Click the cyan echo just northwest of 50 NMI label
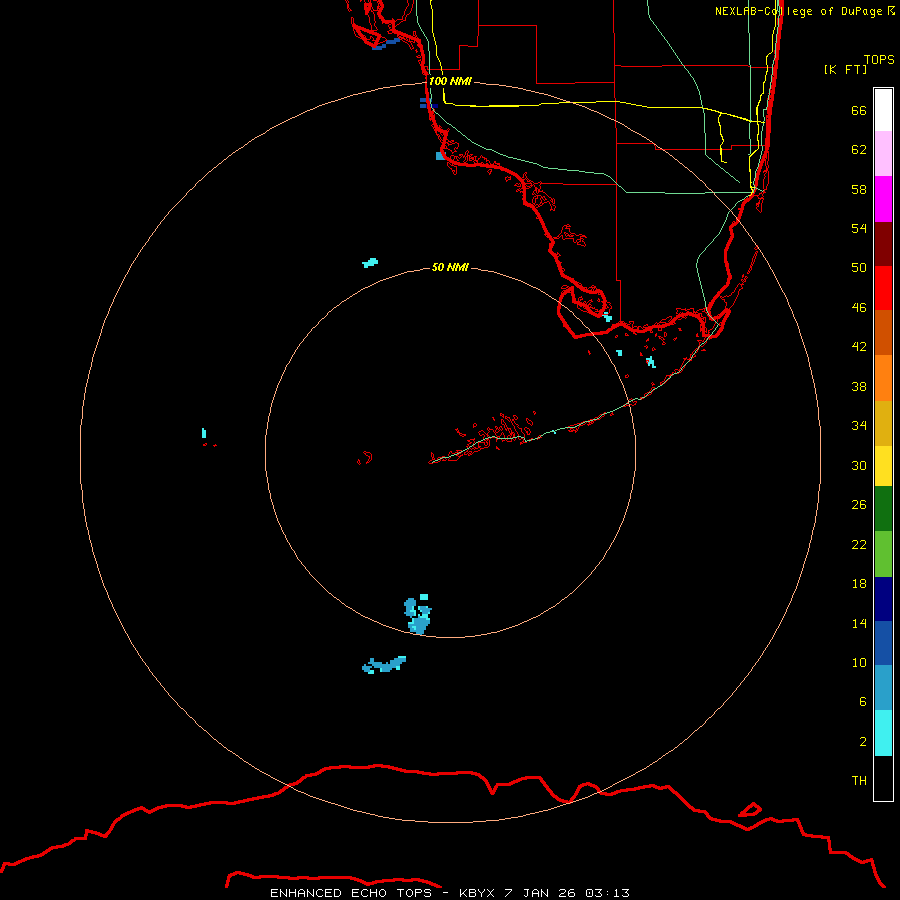 370,263
